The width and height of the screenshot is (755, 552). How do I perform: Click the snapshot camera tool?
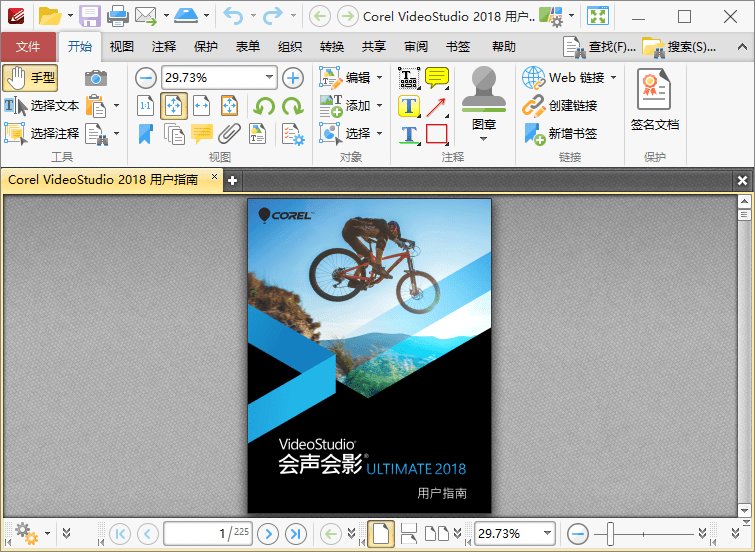coord(95,78)
